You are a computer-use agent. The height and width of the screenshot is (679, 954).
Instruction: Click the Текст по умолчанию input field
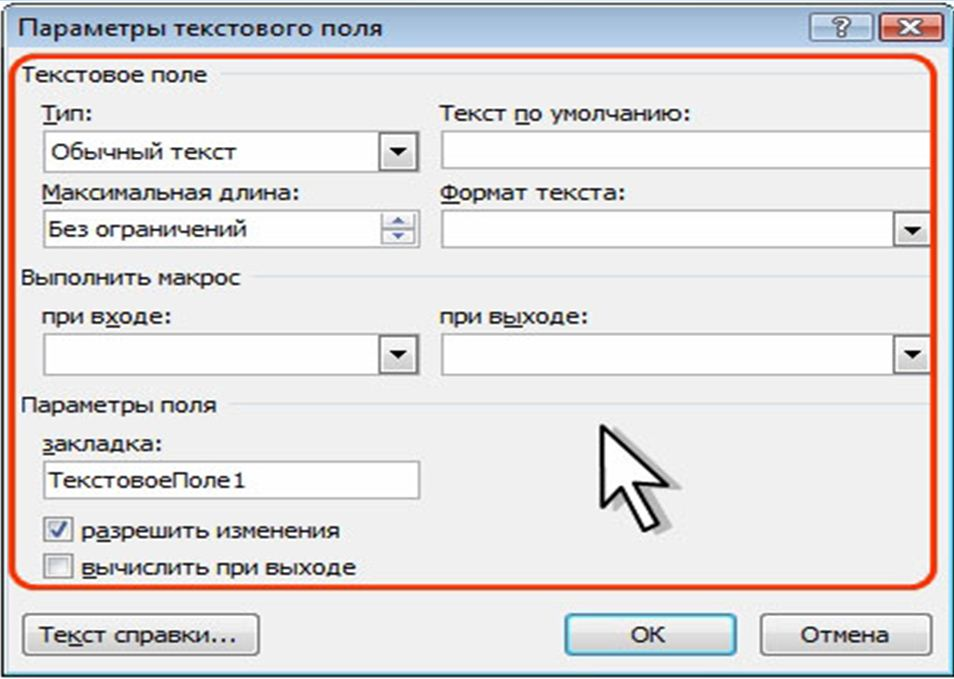685,150
